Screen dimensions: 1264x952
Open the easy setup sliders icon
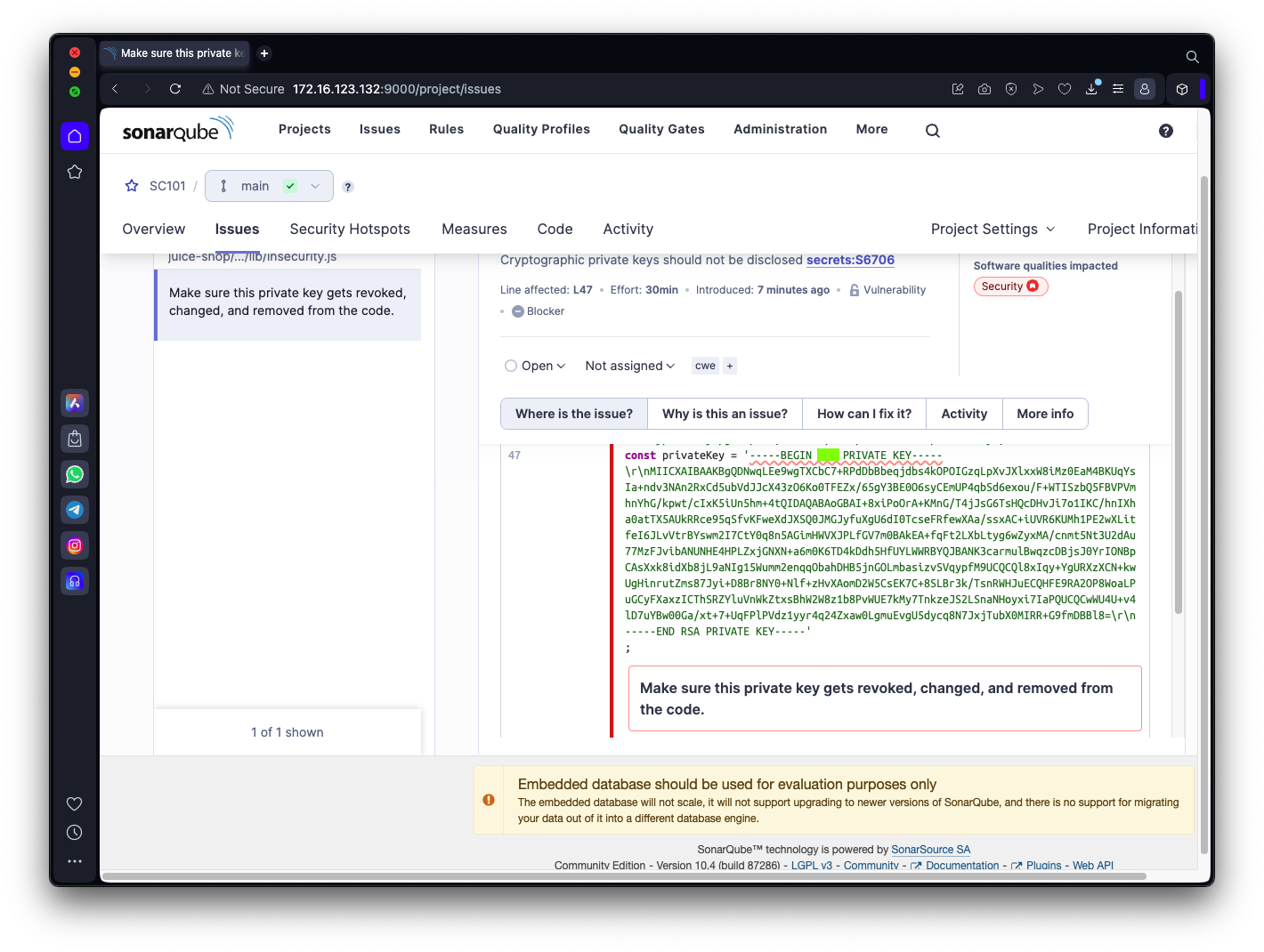(1118, 89)
